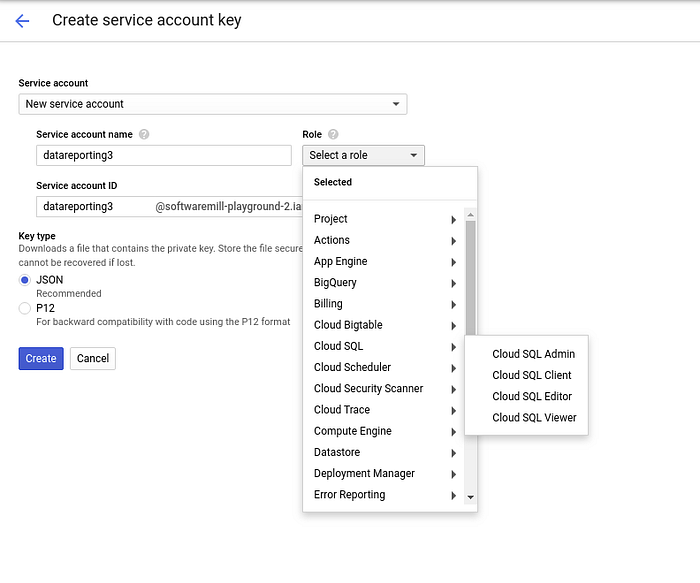Click the back arrow icon

23,21
